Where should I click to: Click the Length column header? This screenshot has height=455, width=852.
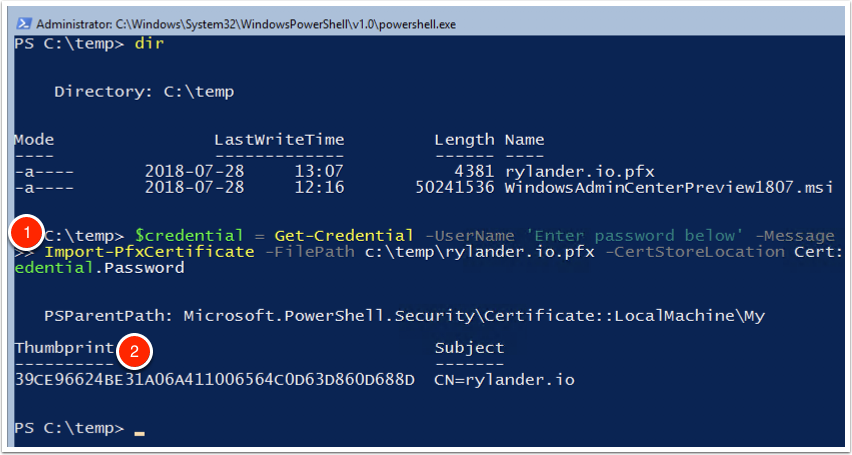tap(465, 140)
